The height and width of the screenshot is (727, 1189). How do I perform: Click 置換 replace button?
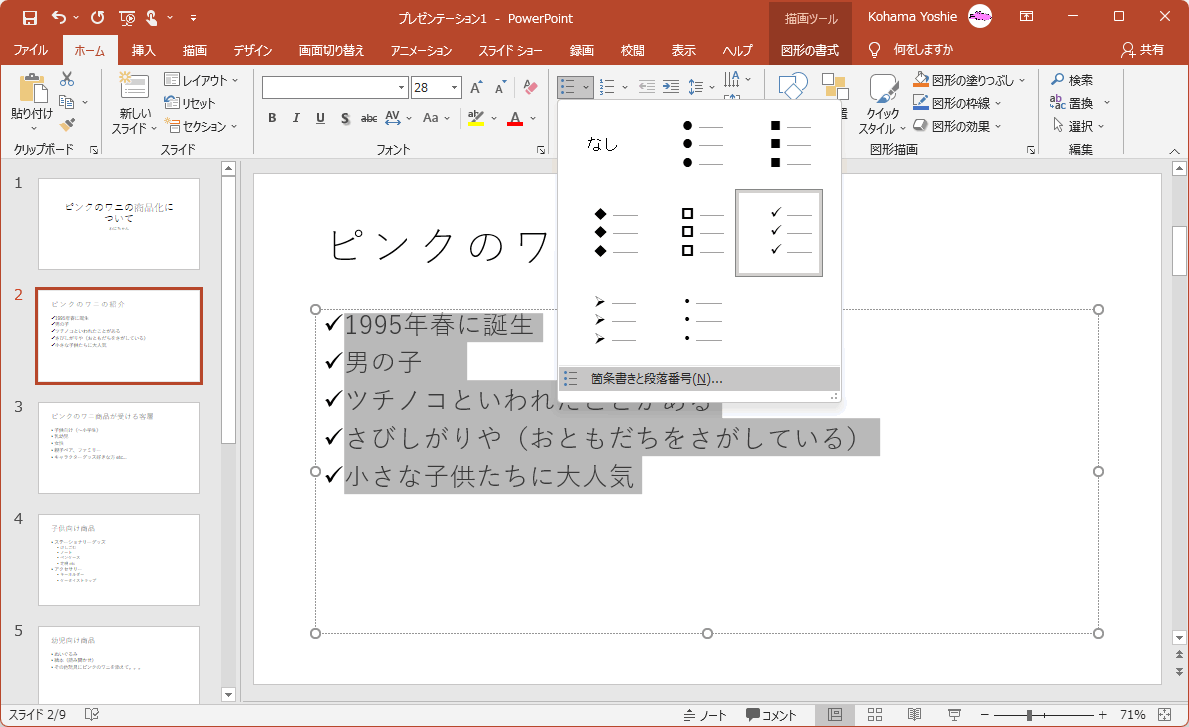click(1072, 103)
